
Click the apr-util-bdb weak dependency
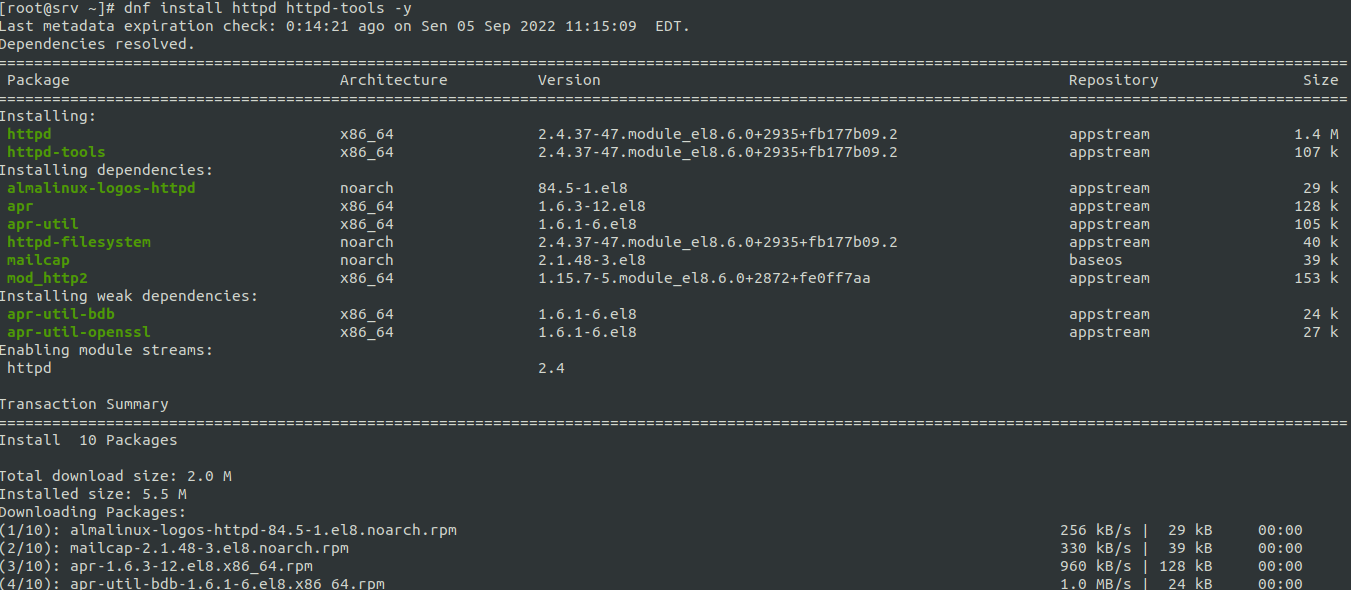tap(61, 314)
